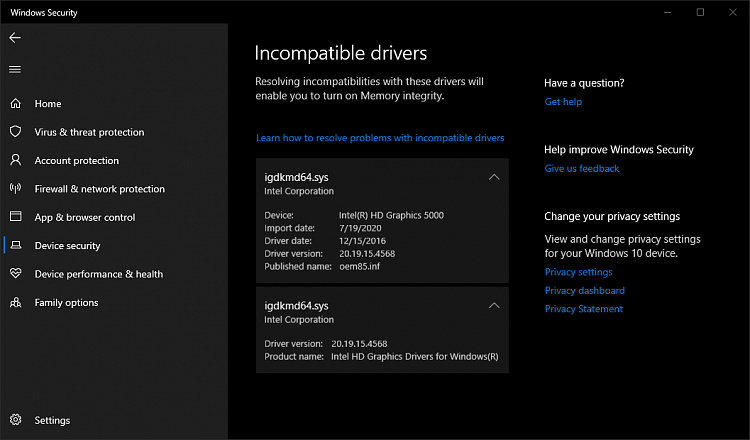Screen dimensions: 750x440
Task: Click the Home house icon
Action: tap(16, 103)
